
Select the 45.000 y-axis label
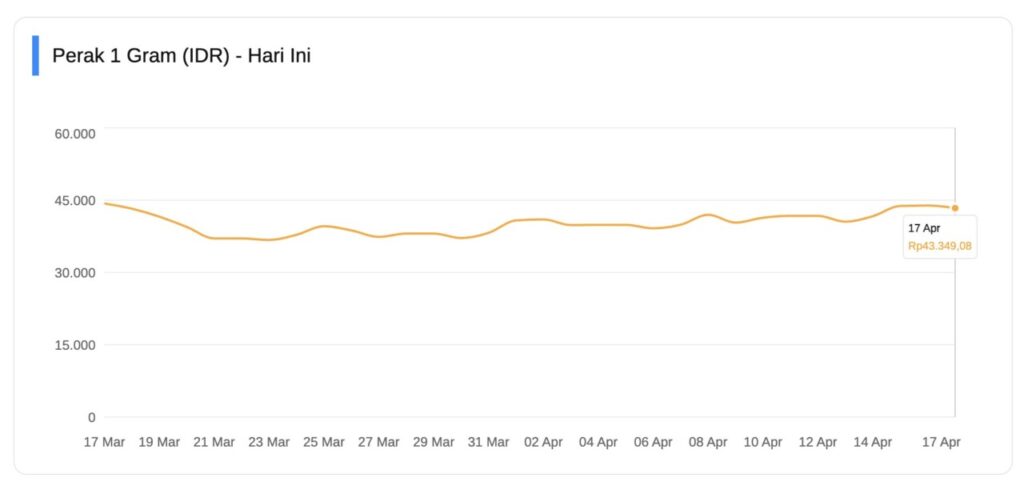coord(75,201)
